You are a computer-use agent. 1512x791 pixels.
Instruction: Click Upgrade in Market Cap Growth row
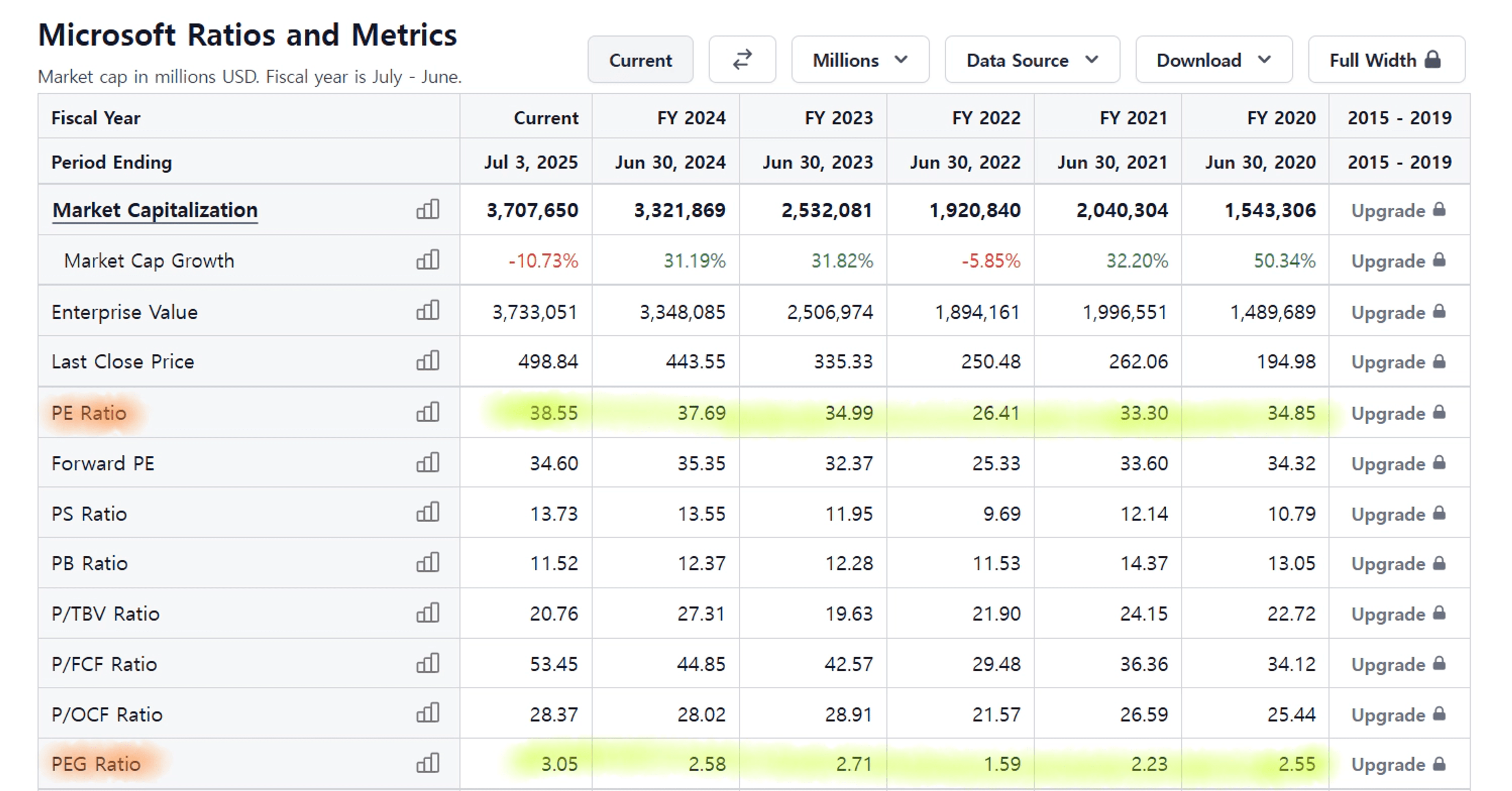[1399, 261]
